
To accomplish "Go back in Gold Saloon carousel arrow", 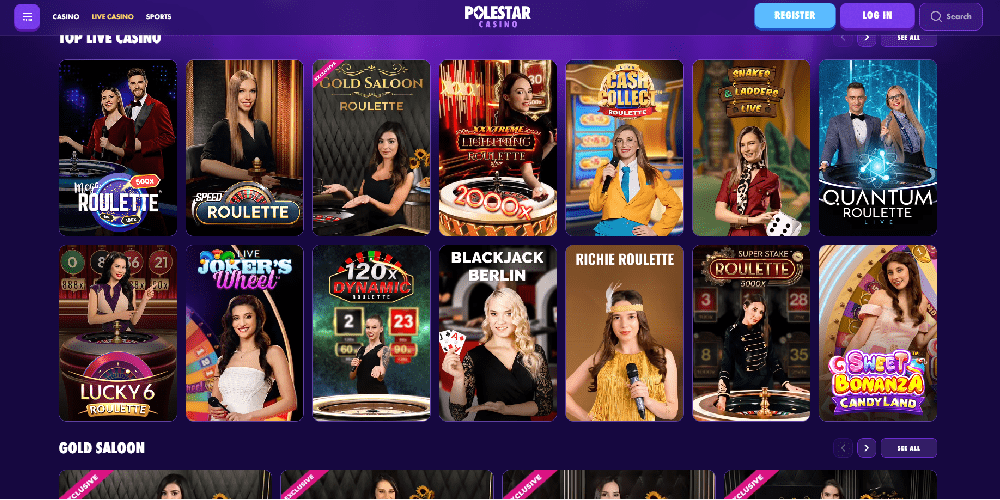I will 842,448.
